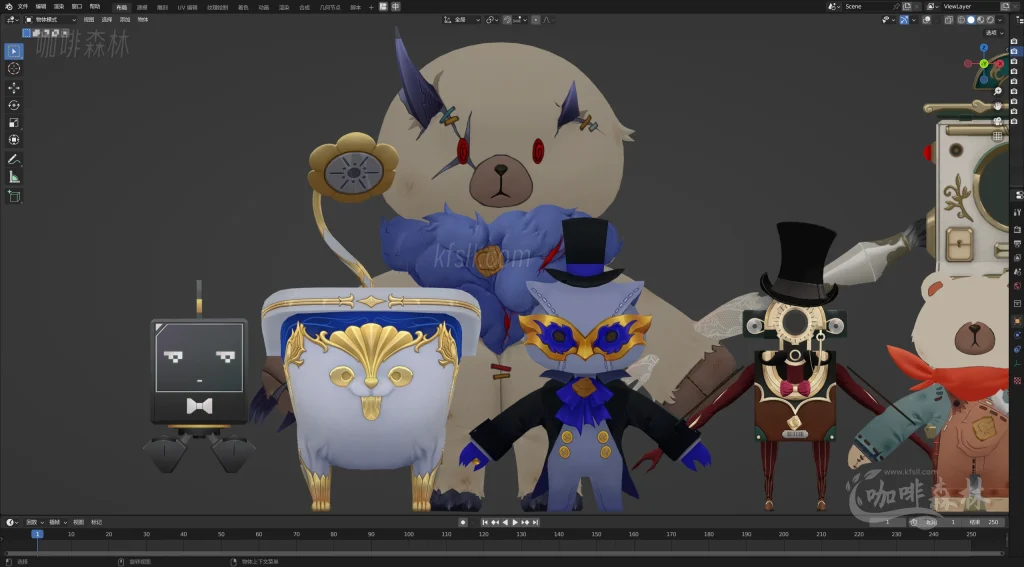This screenshot has width=1024, height=567.
Task: Open the 全局 transform orientation dropdown
Action: tap(462, 20)
